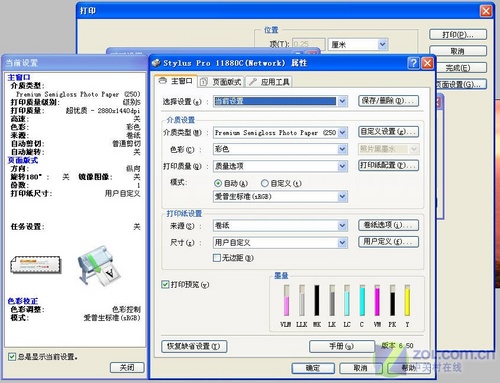
Task: Click the 卷纸选项 button
Action: 388,225
